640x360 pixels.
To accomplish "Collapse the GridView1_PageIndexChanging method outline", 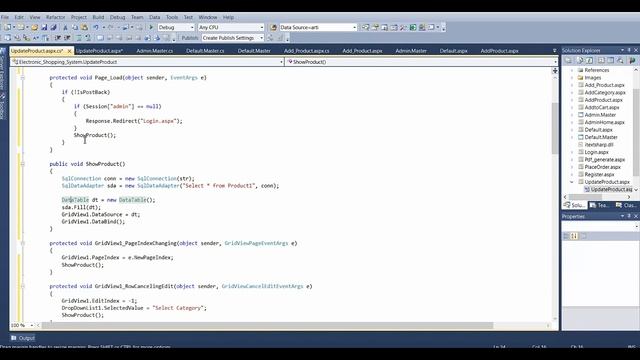I will tap(23, 243).
